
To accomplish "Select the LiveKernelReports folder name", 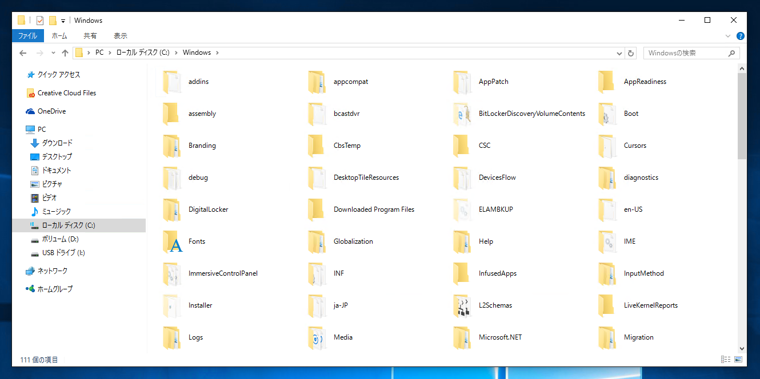I will coord(650,305).
